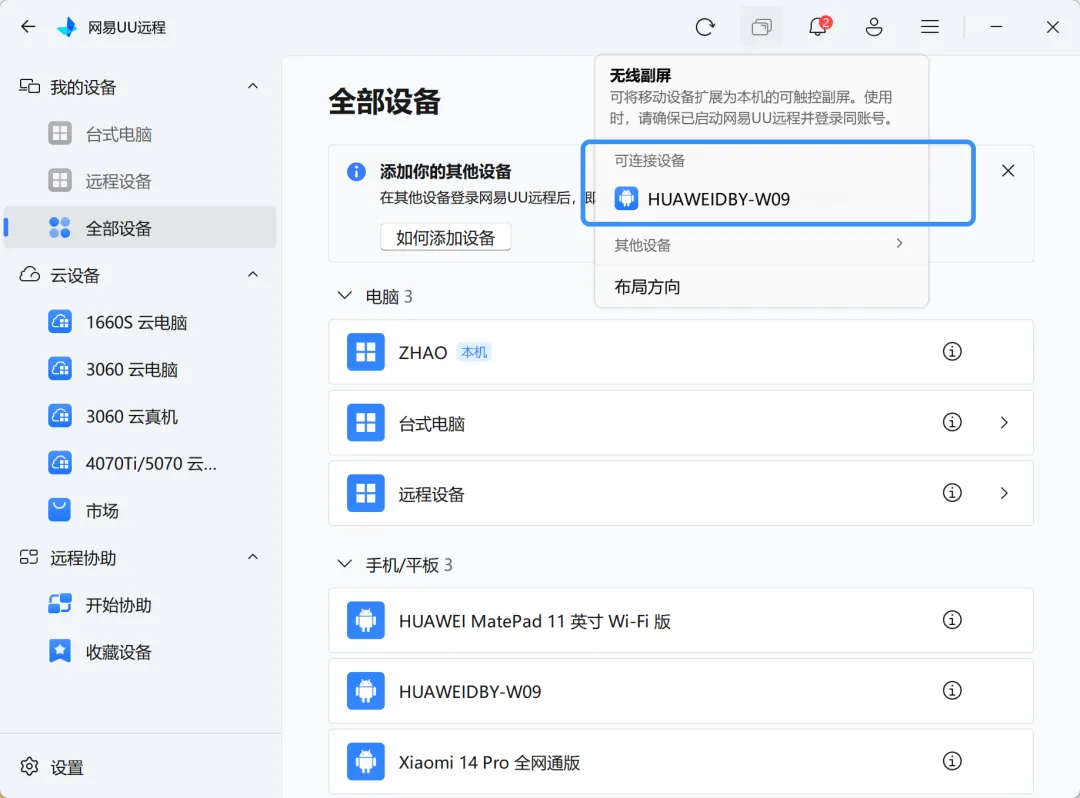The width and height of the screenshot is (1080, 798).
Task: Select the 市场 icon in the sidebar
Action: (60, 510)
